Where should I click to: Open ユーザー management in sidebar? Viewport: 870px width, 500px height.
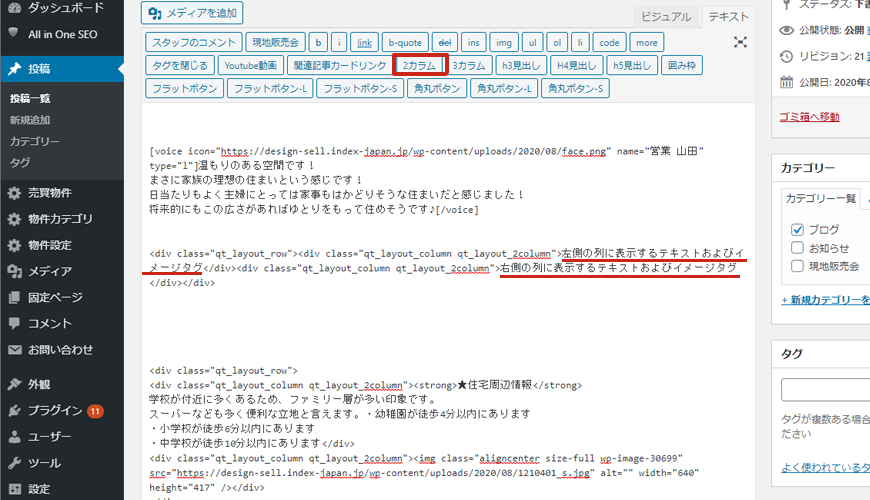coord(49,436)
